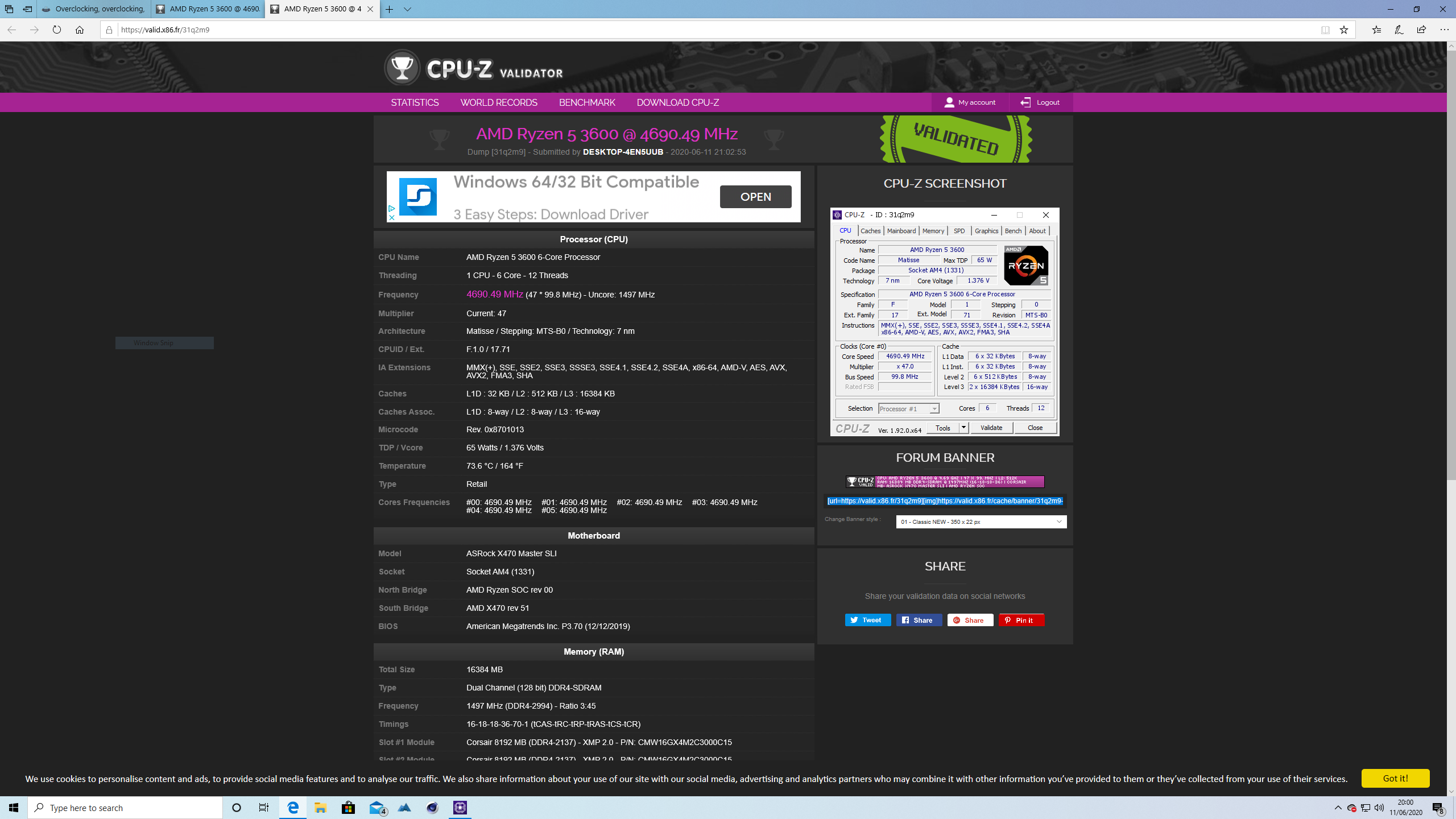The image size is (1456, 819).
Task: Show tab previews chevron
Action: (408, 9)
